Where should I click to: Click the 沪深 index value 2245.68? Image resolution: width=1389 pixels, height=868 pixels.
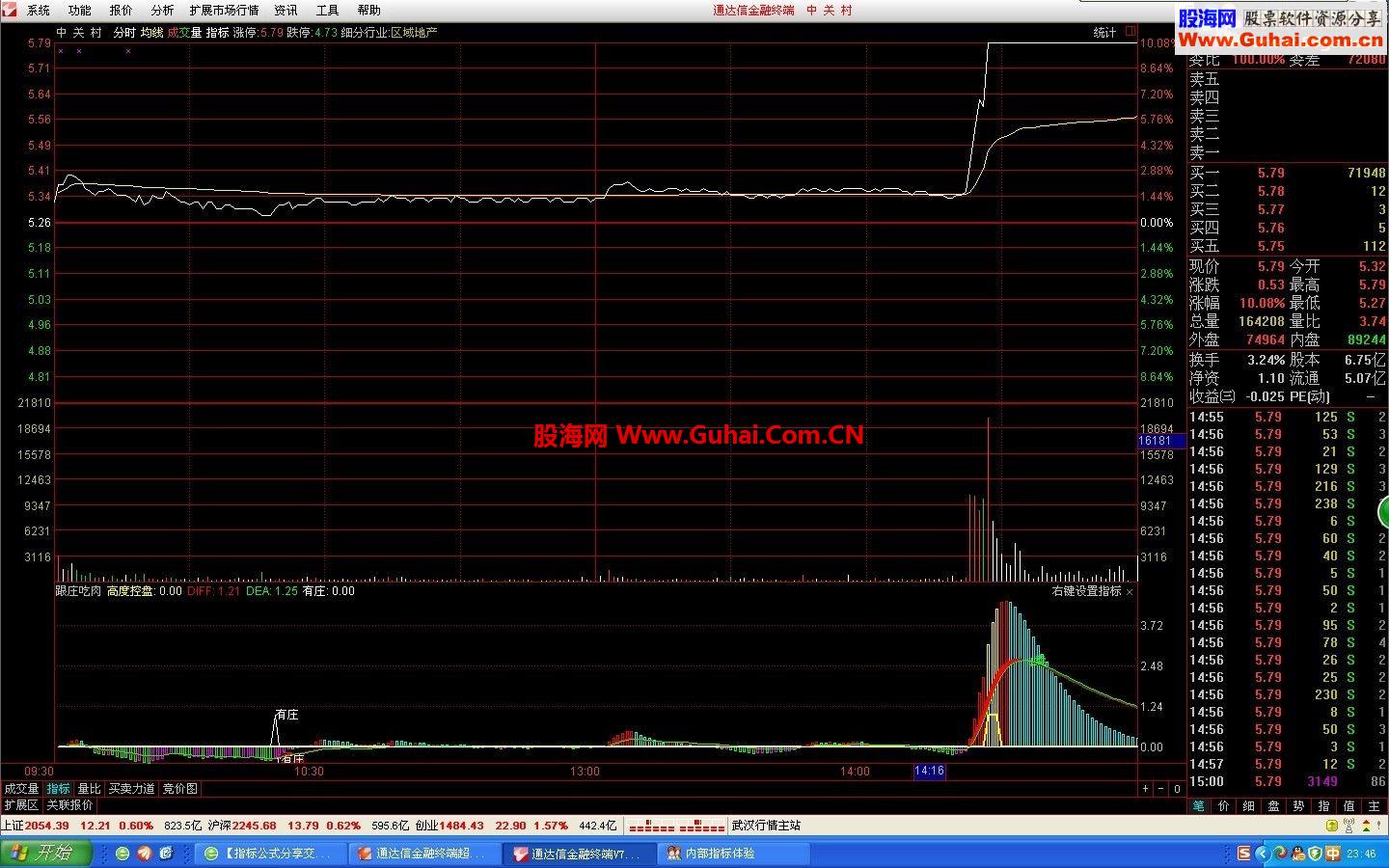pyautogui.click(x=255, y=826)
